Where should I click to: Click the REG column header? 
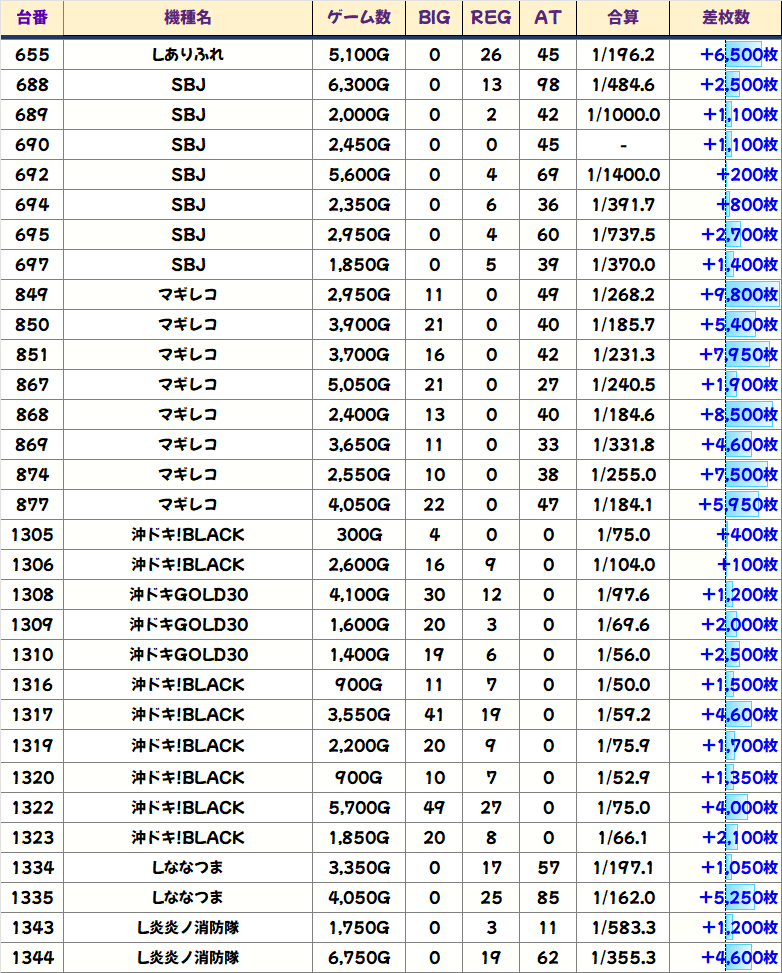pos(491,18)
